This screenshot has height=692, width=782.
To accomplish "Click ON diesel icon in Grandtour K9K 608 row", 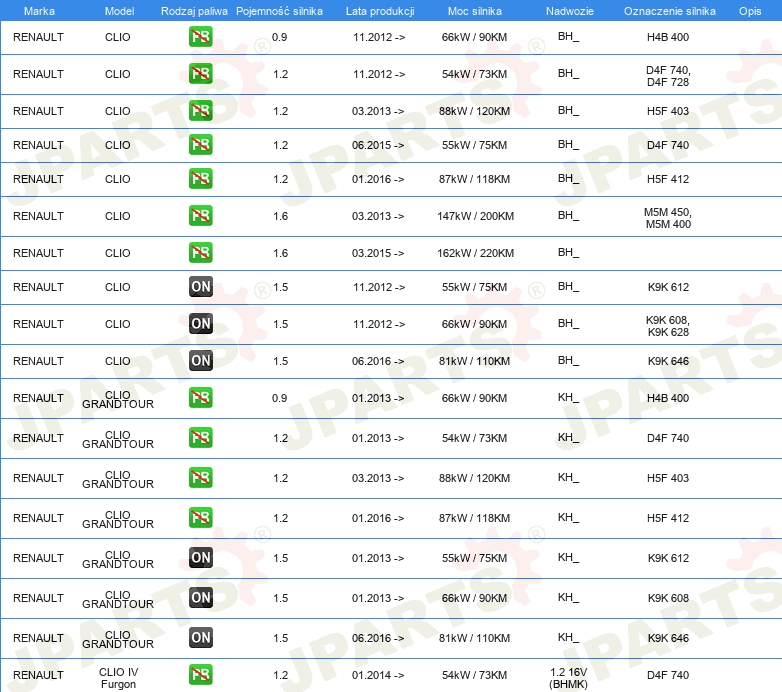I will [200, 597].
